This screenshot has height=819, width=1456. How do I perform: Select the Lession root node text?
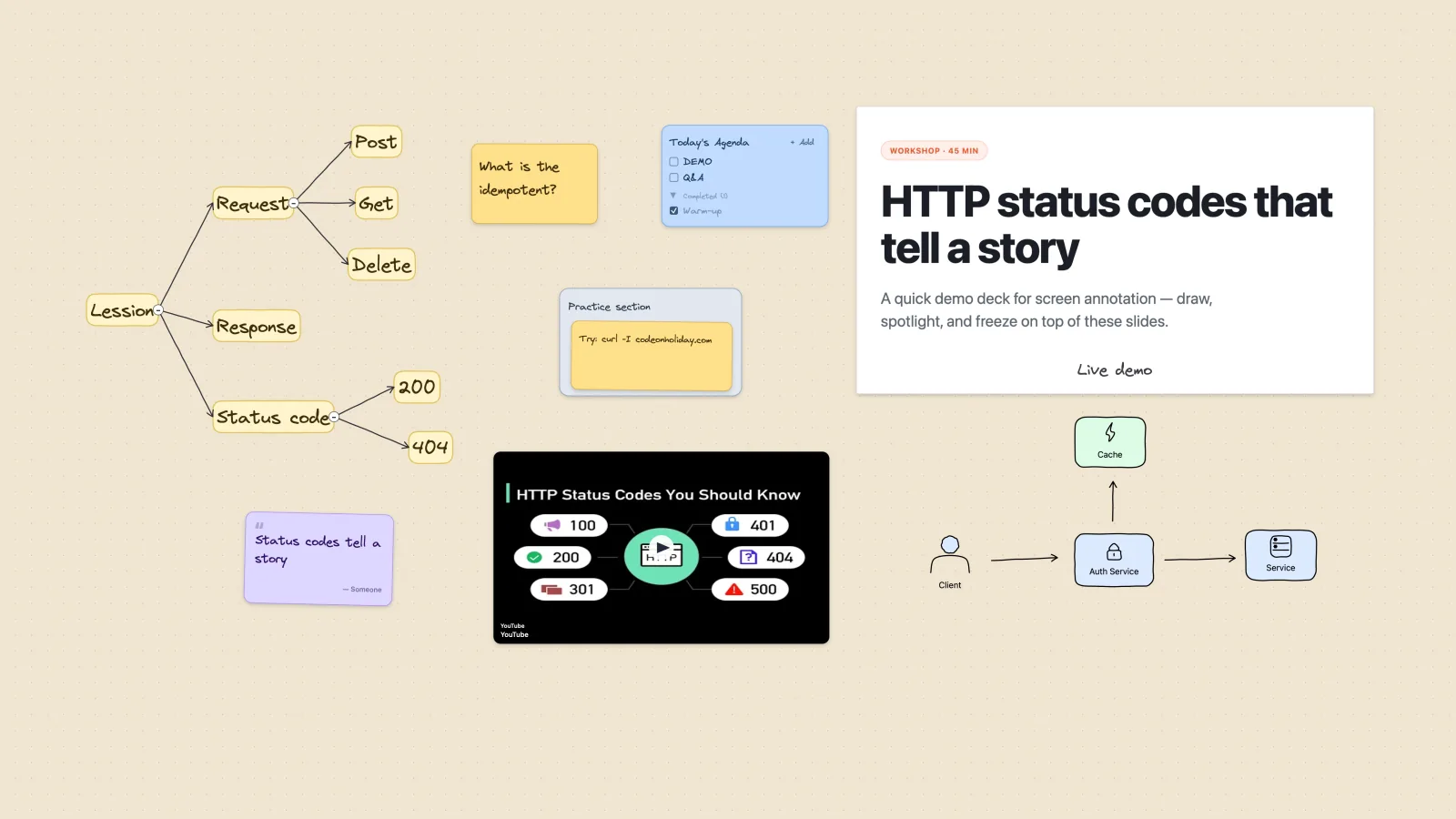[x=122, y=310]
